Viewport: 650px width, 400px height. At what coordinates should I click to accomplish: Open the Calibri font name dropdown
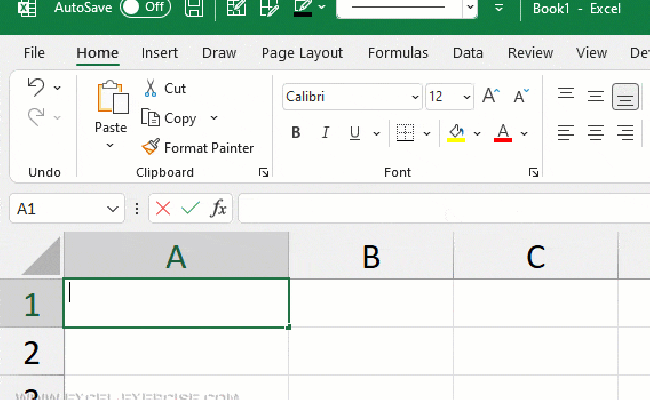click(415, 97)
